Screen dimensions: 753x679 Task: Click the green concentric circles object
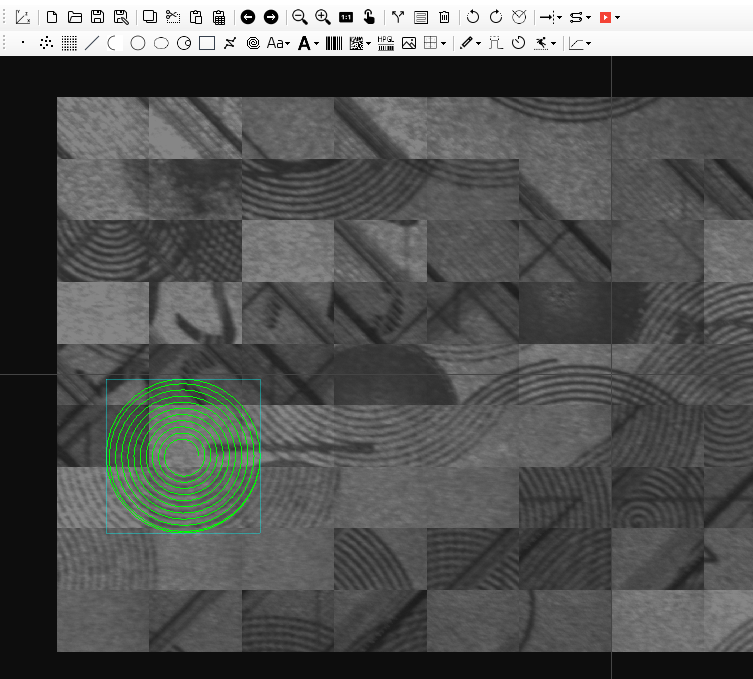[x=182, y=456]
